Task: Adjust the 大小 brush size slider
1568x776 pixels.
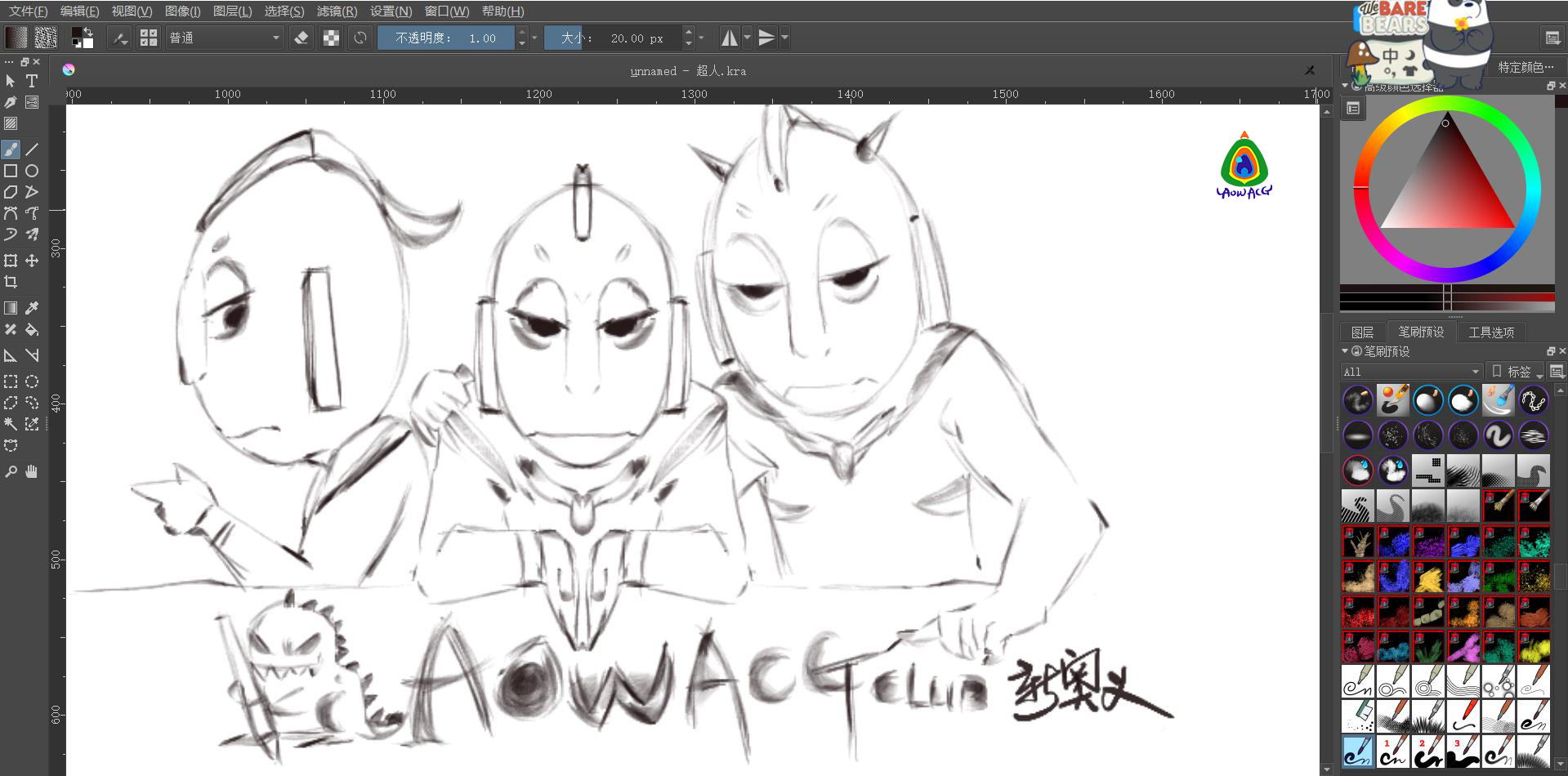Action: (613, 38)
